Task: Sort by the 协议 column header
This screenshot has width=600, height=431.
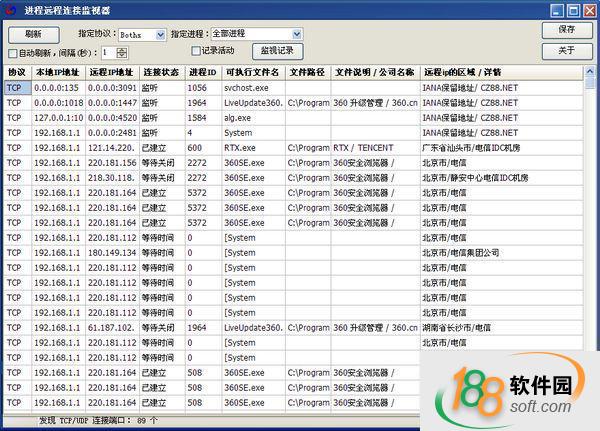Action: [17, 72]
